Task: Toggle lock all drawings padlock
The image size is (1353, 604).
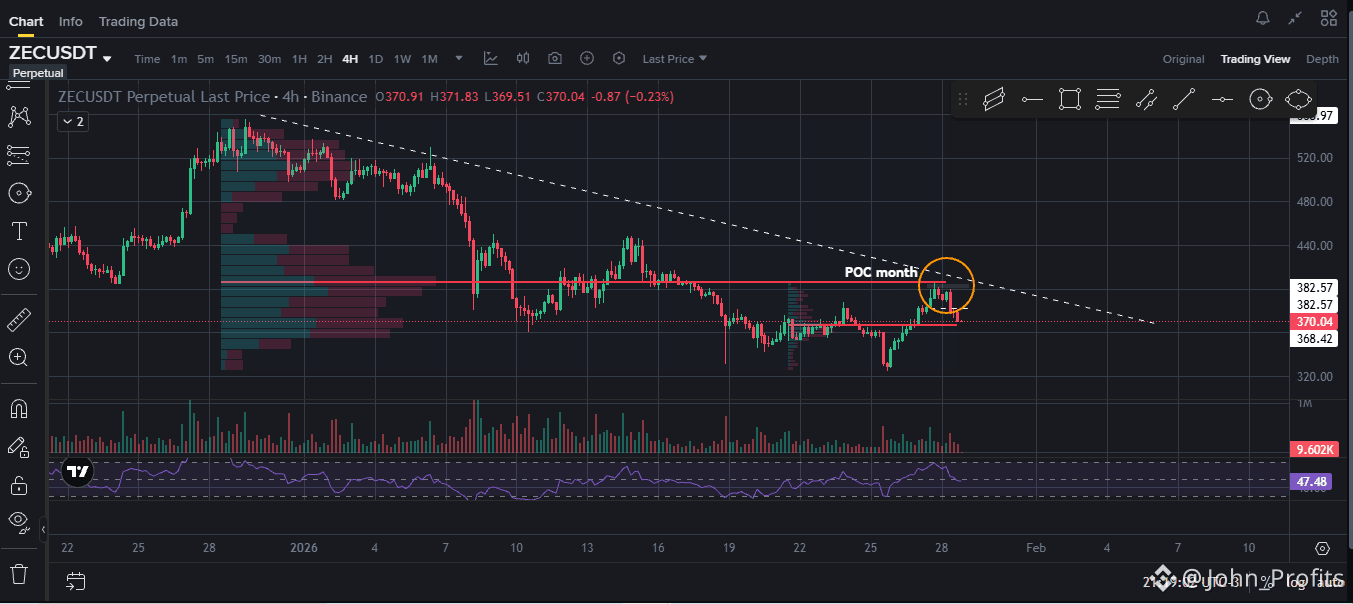Action: pos(18,485)
